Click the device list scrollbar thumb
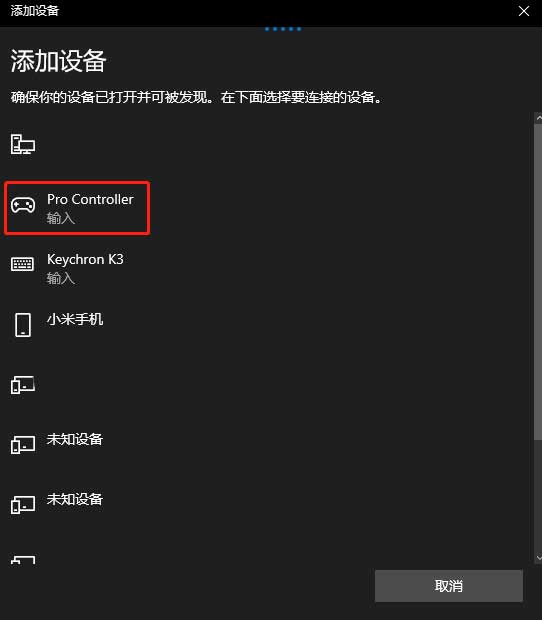The image size is (542, 620). pos(538,282)
